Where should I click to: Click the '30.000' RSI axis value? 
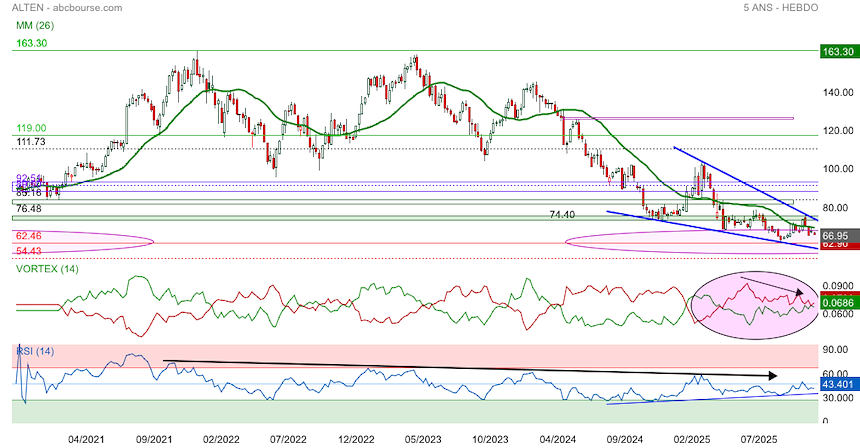tap(838, 398)
